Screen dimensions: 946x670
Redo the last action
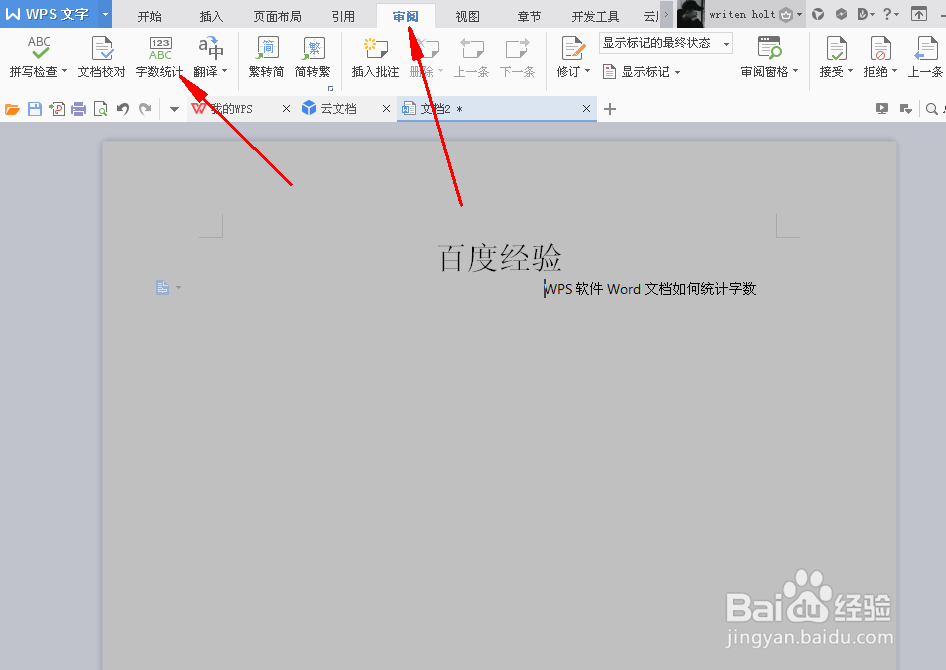tap(145, 109)
